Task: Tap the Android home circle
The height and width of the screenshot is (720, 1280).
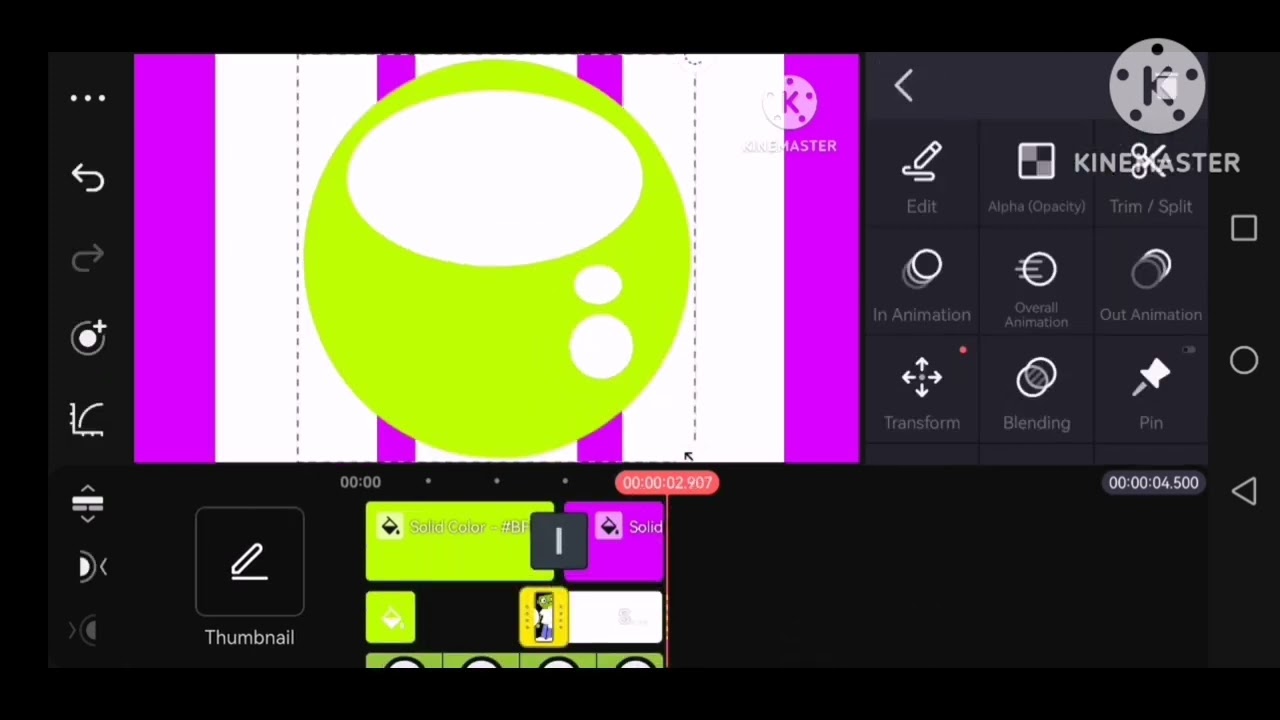Action: (1244, 361)
